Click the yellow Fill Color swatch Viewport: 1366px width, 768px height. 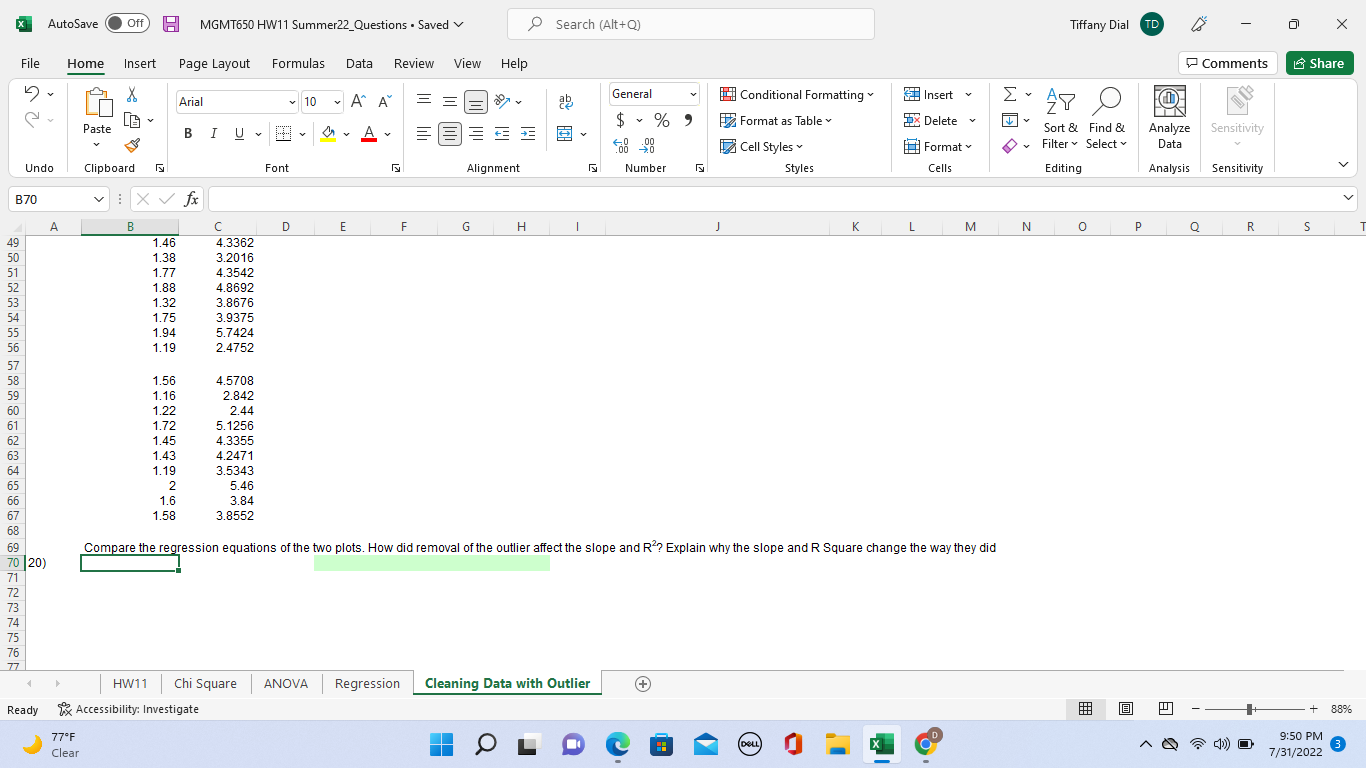(x=329, y=134)
